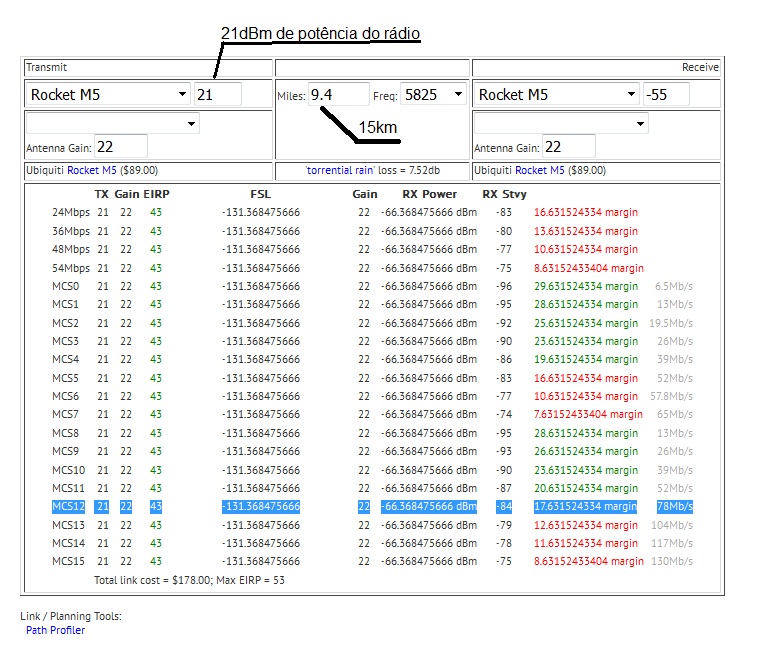Click the MCS9 row label
This screenshot has height=651, width=757.
(66, 451)
